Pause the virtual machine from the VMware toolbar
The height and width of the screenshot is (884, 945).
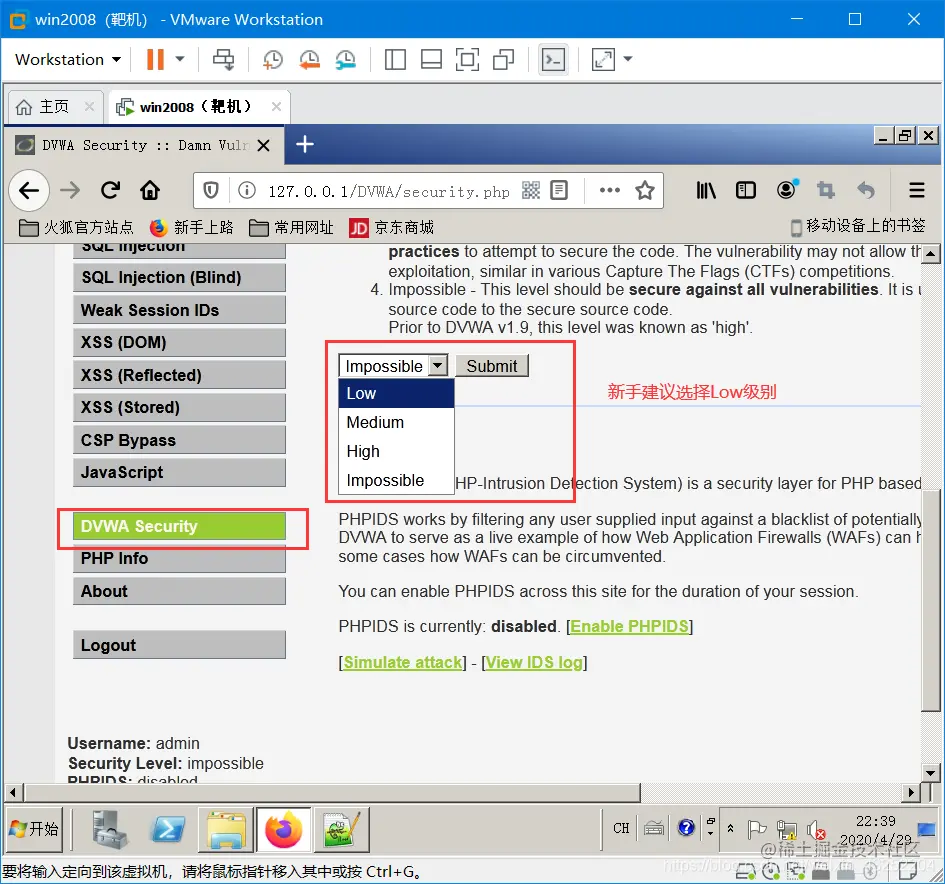click(155, 59)
